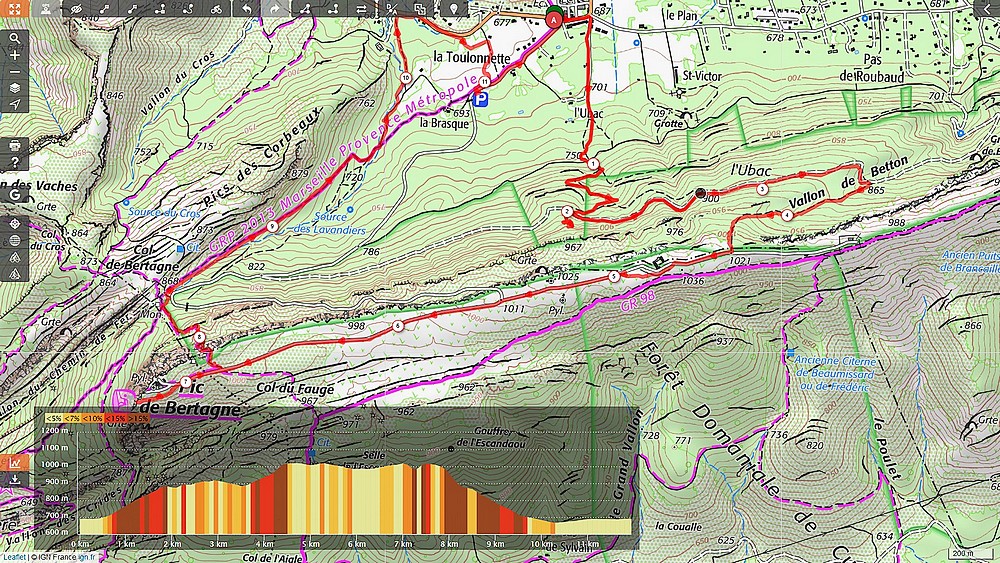
Task: Print the map
Action: (14, 145)
